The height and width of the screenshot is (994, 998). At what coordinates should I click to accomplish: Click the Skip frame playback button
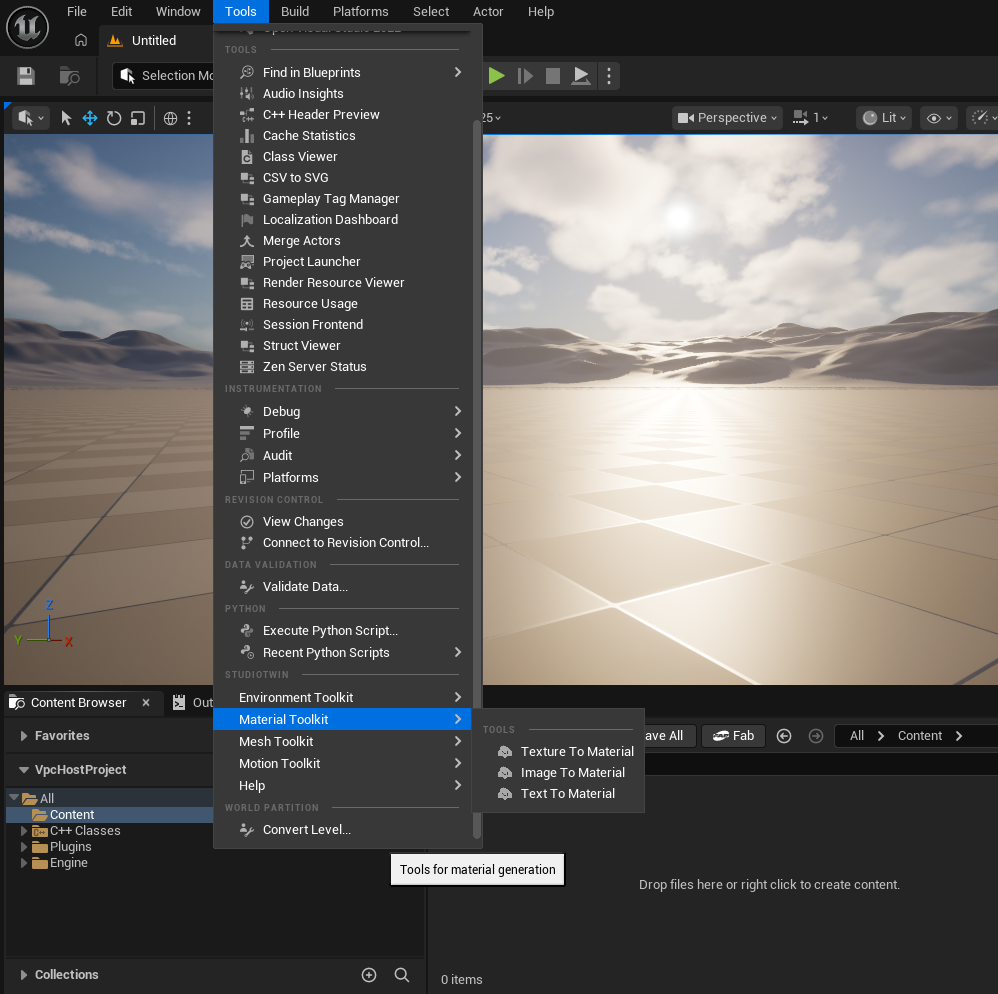pos(525,76)
